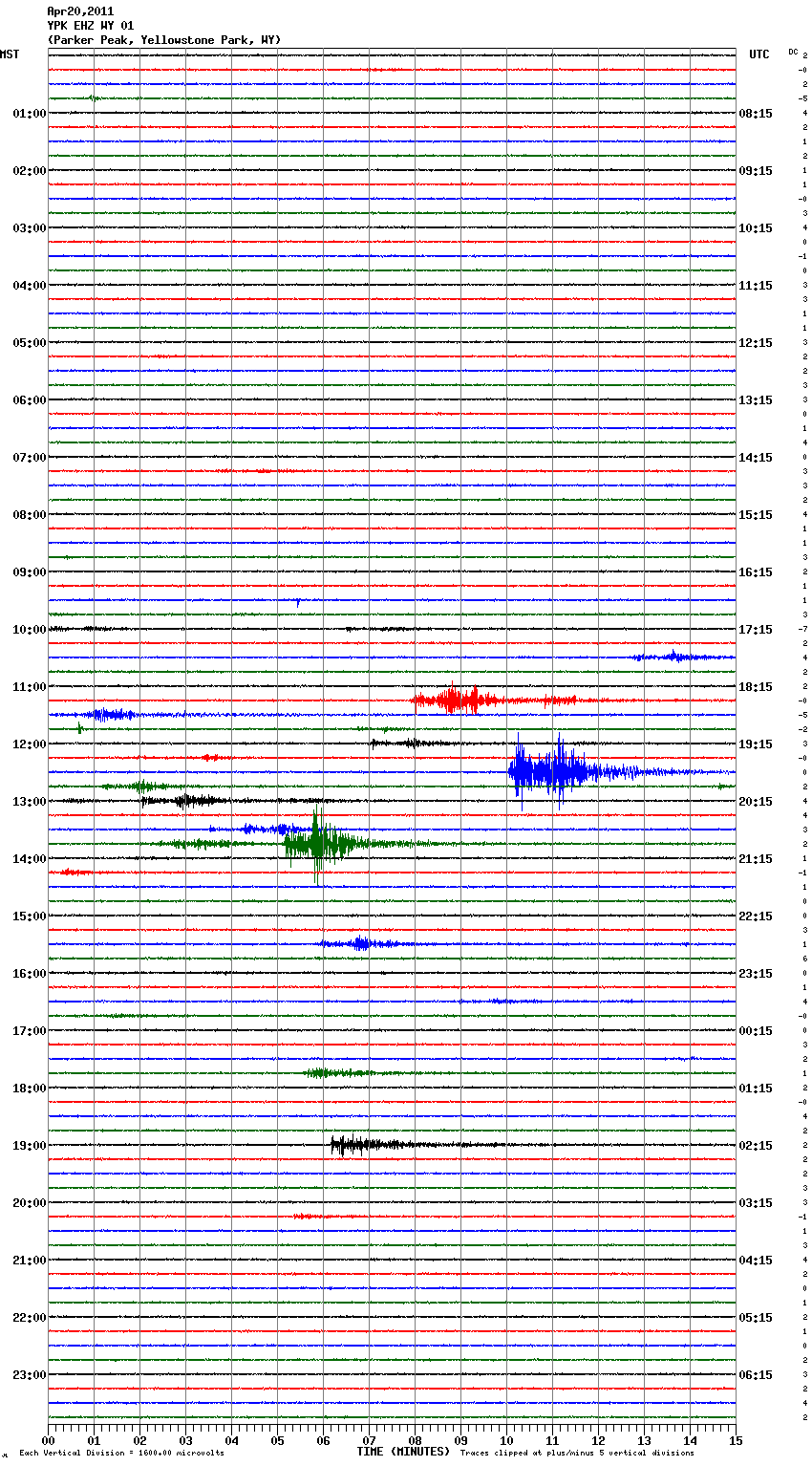This screenshot has width=812, height=1466.
Task: Click the TIME (MINUTES) axis title
Action: point(403,1452)
